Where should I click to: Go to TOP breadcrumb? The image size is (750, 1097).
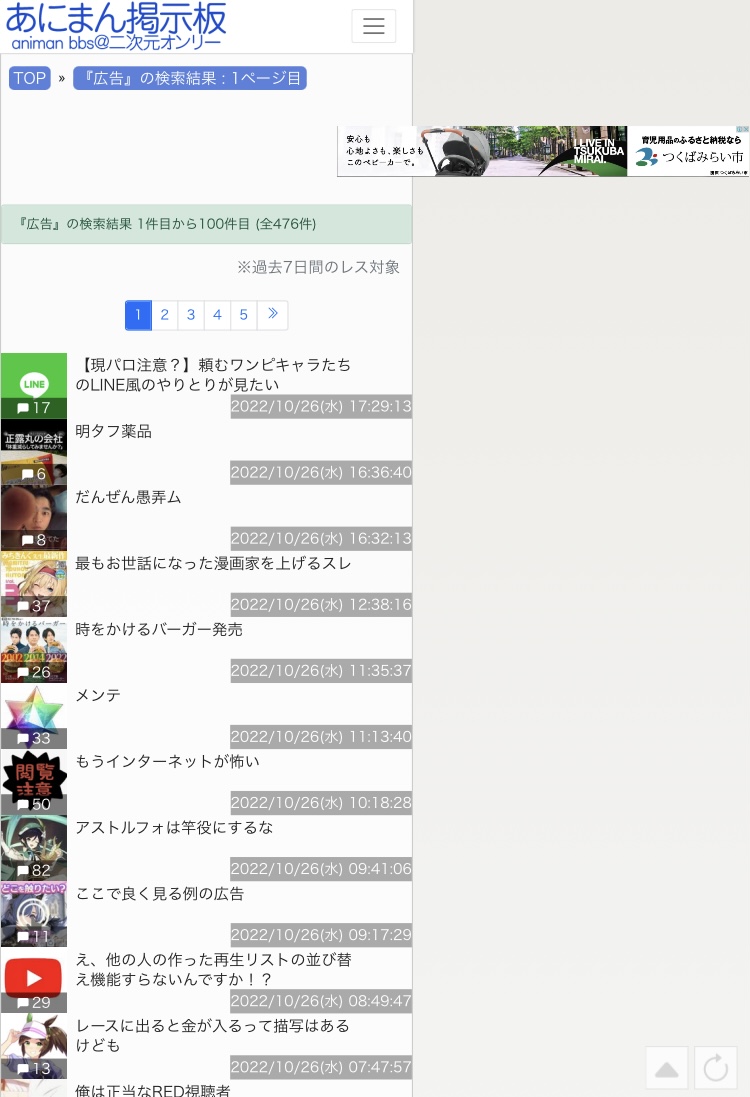[x=29, y=78]
